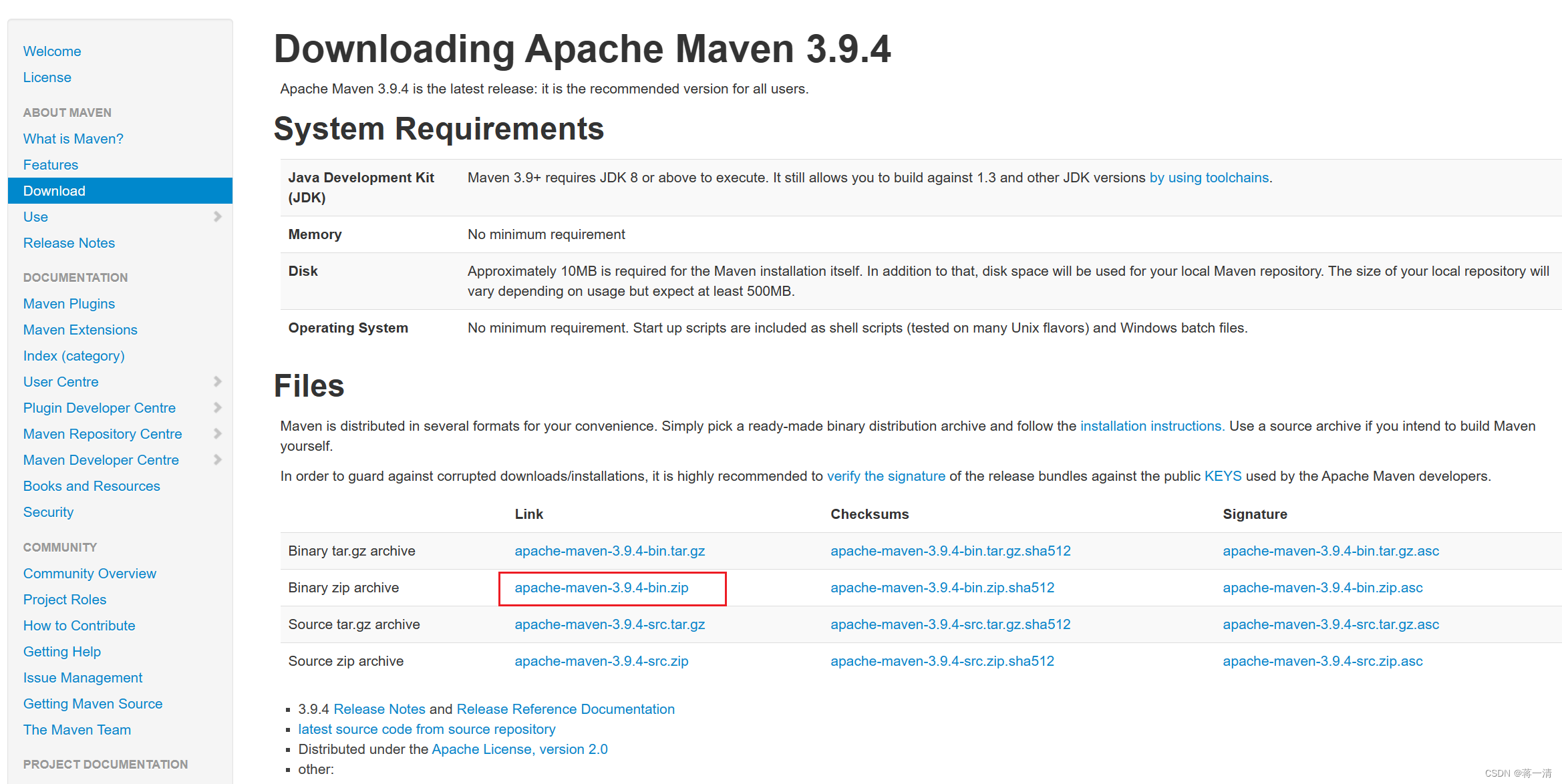
Task: Open the Apache License, version 2.0 link
Action: (520, 749)
